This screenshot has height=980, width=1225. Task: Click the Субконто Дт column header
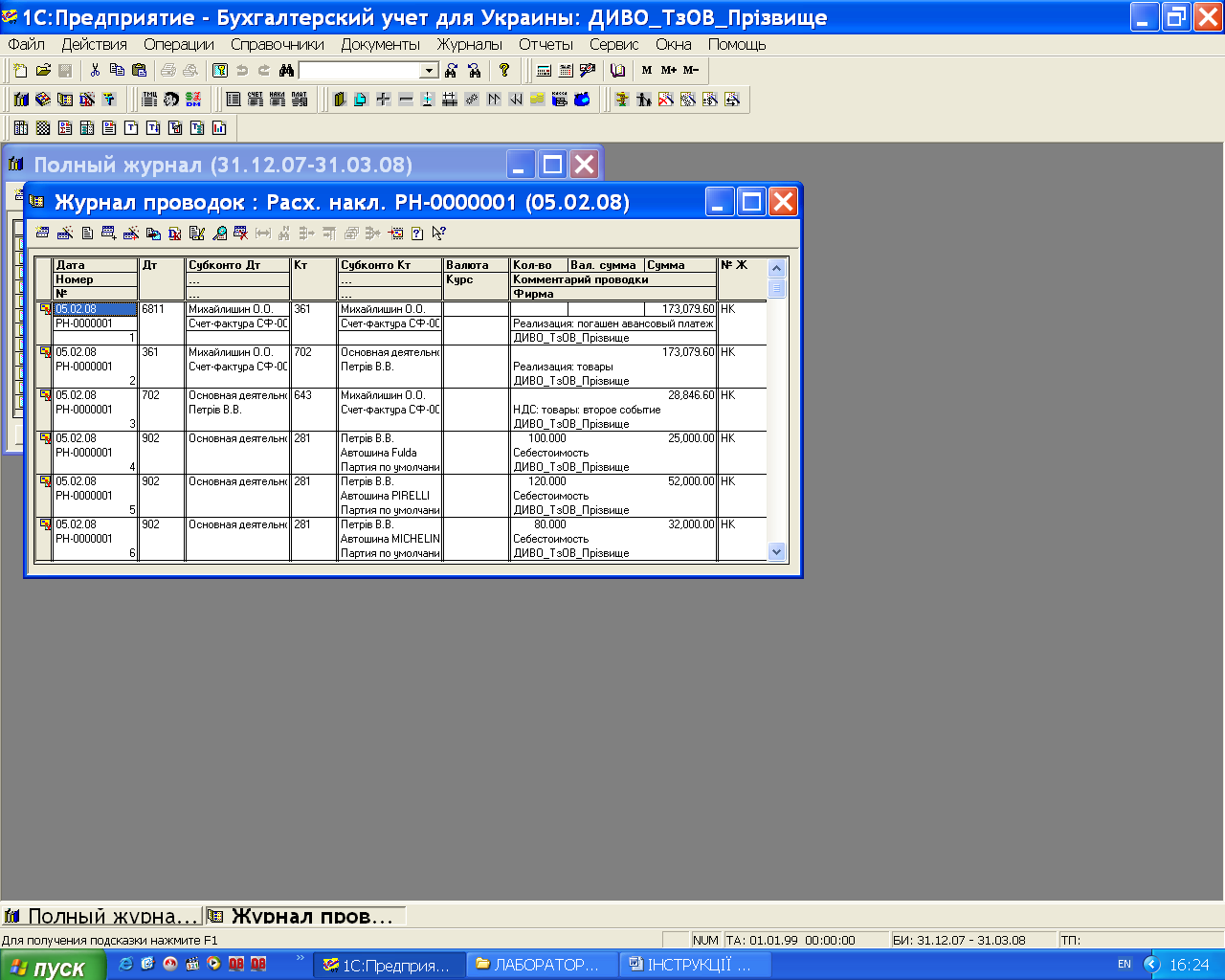point(237,265)
